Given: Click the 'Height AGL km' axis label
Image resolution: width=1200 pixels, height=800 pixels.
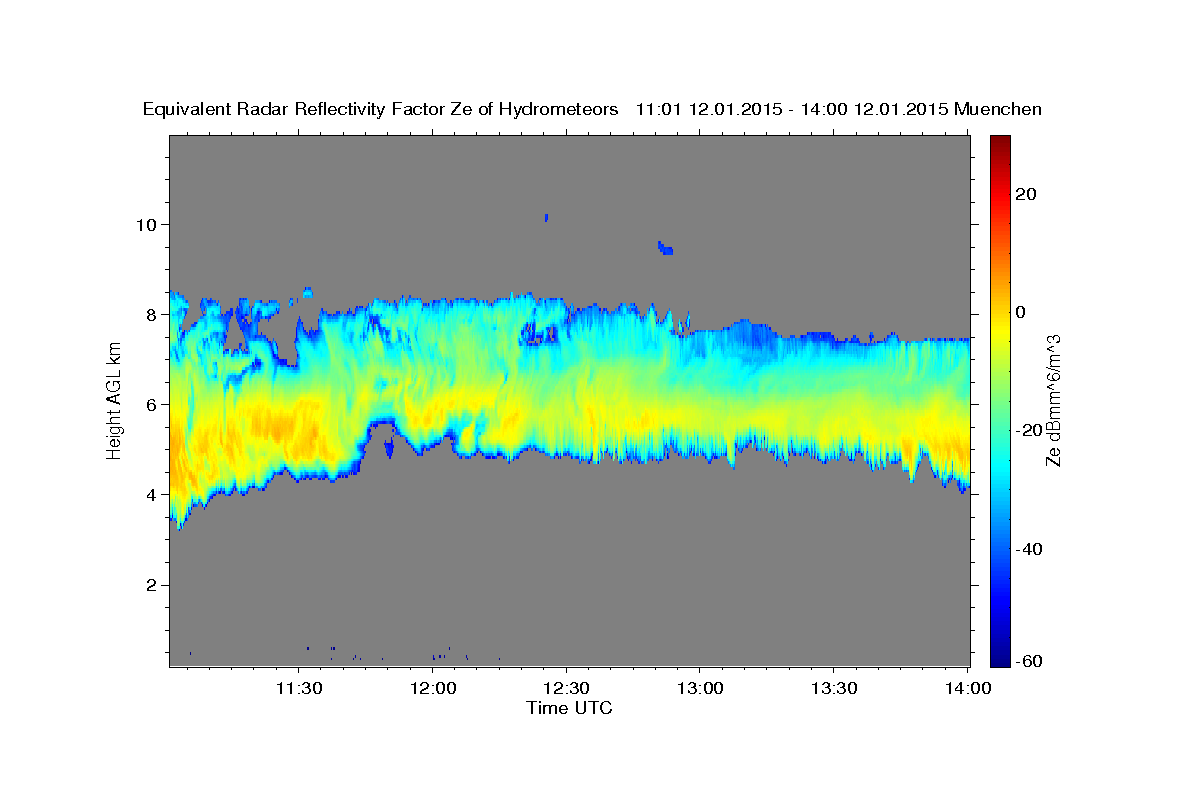Looking at the screenshot, I should coord(115,401).
